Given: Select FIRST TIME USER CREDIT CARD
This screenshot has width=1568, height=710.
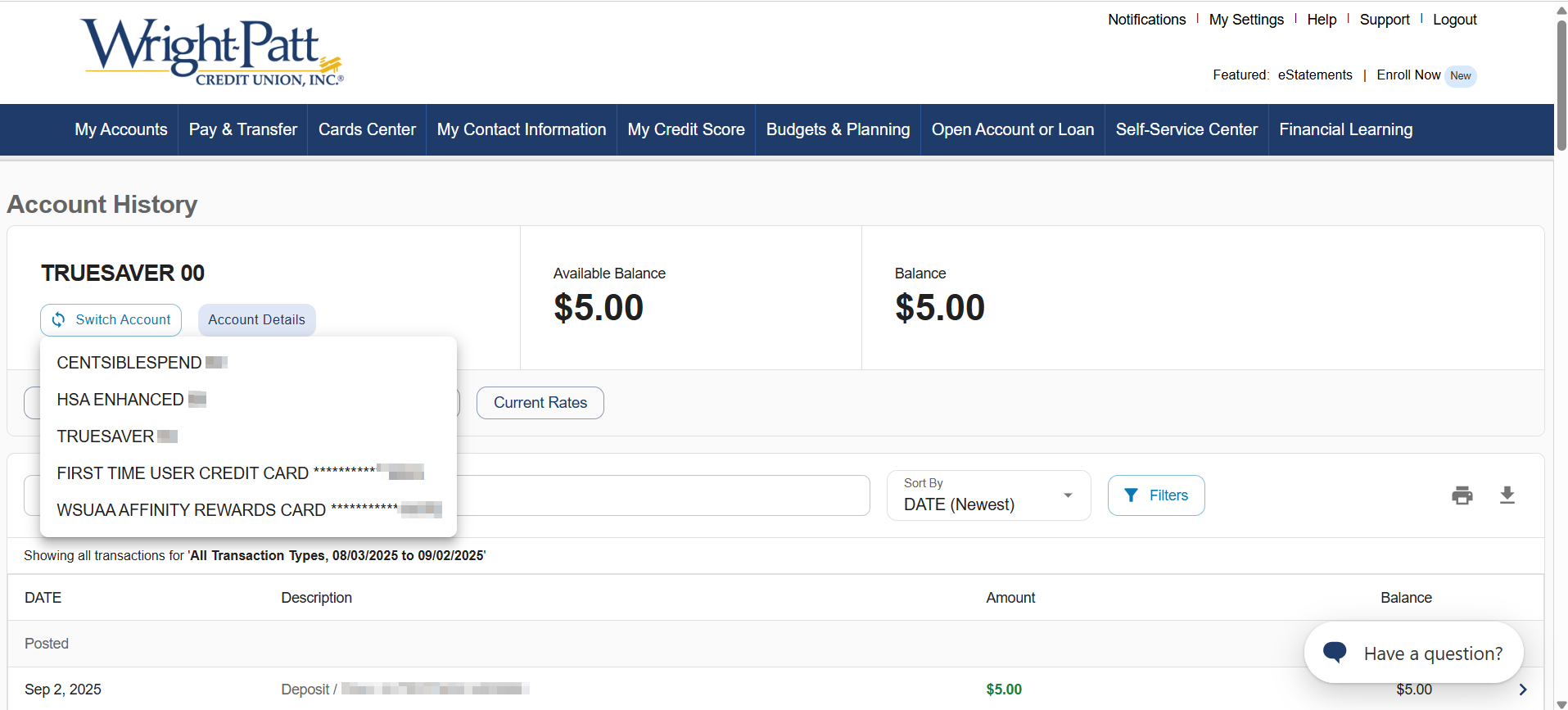Looking at the screenshot, I should point(183,473).
